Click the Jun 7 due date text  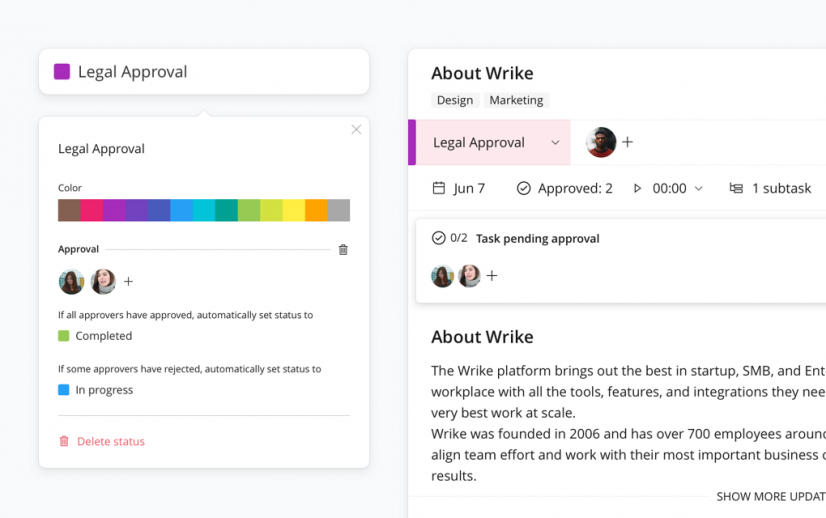pyautogui.click(x=469, y=189)
